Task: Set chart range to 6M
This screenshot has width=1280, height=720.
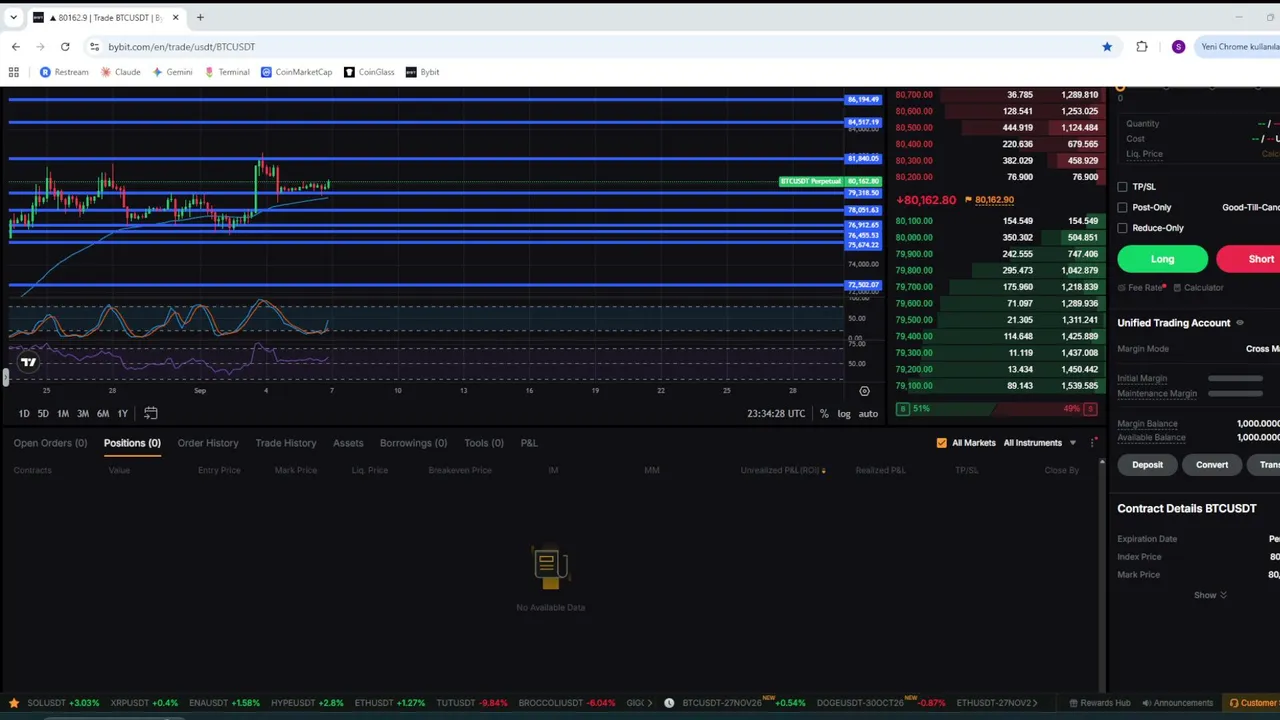Action: coord(103,414)
